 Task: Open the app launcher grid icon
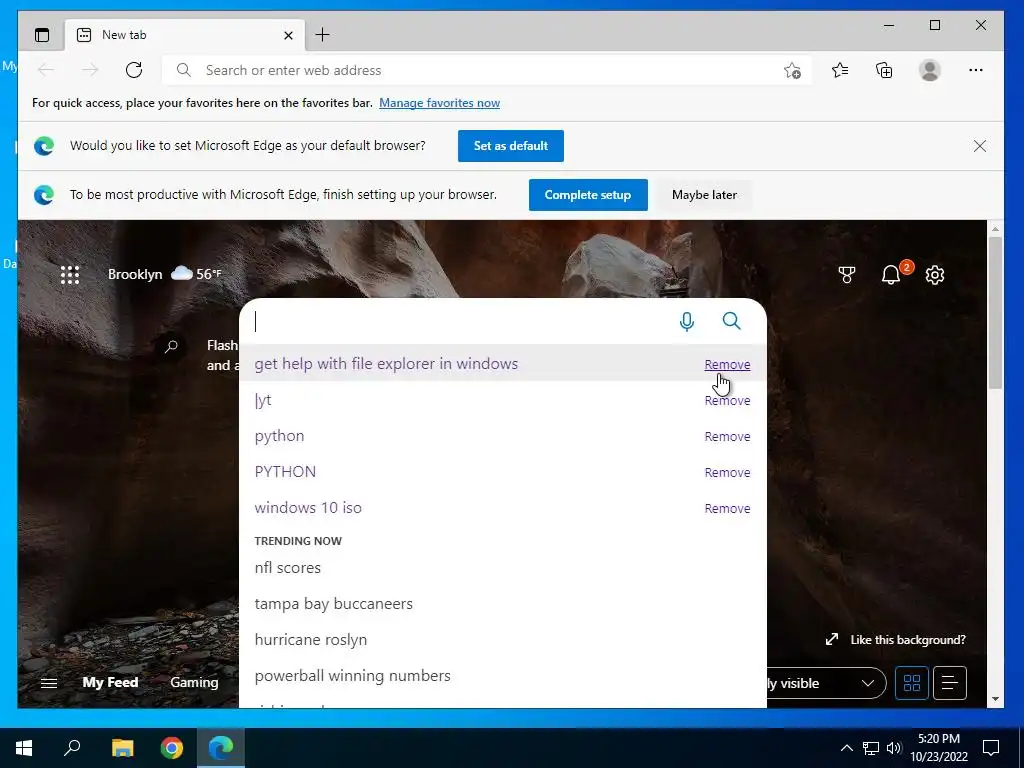70,274
